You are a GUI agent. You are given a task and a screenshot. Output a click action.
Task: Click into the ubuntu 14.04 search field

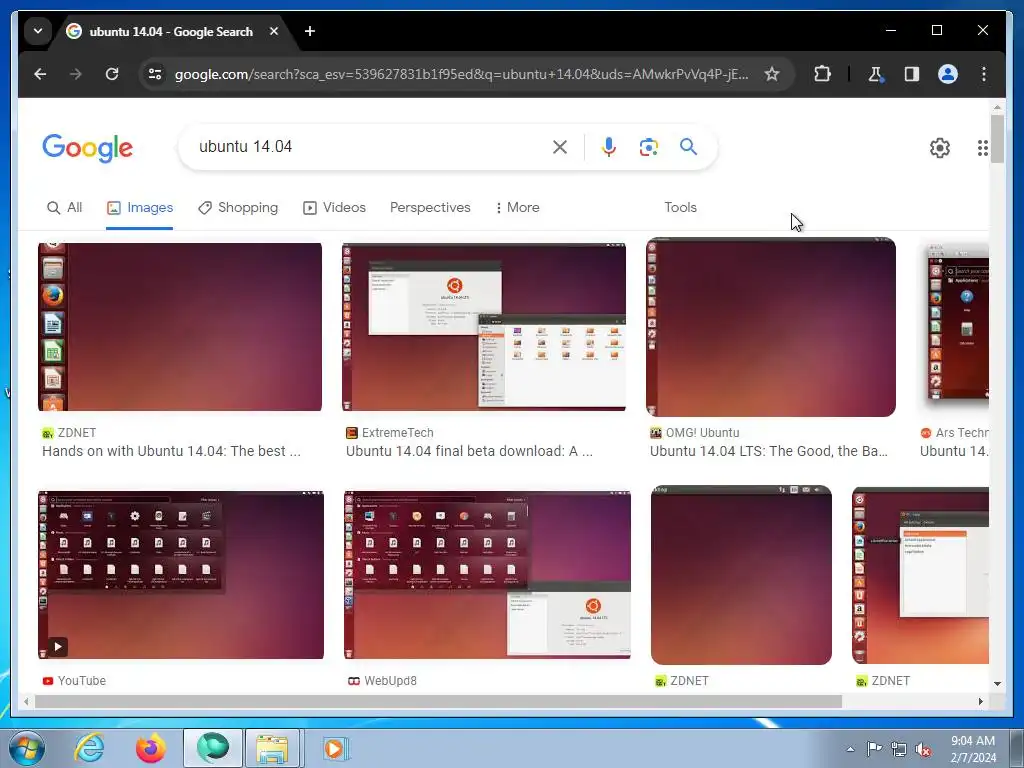point(369,147)
